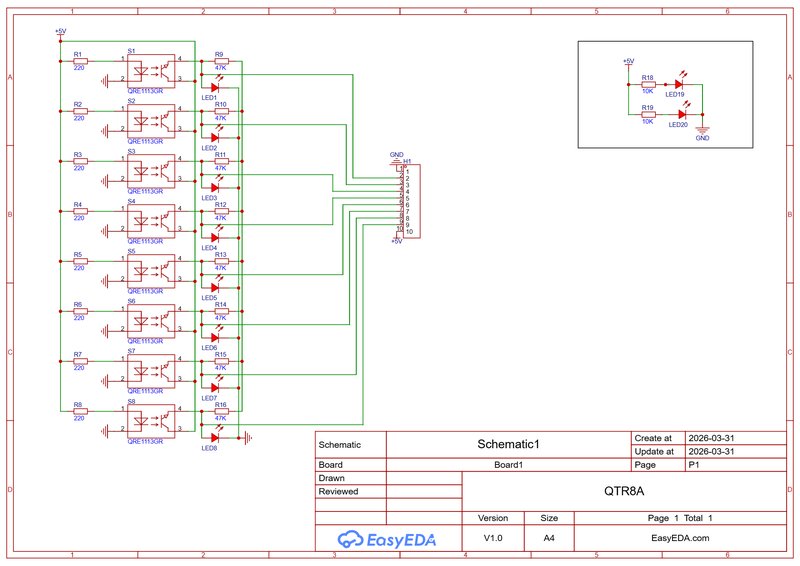
Task: Select the LED3 diode symbol
Action: 215,188
